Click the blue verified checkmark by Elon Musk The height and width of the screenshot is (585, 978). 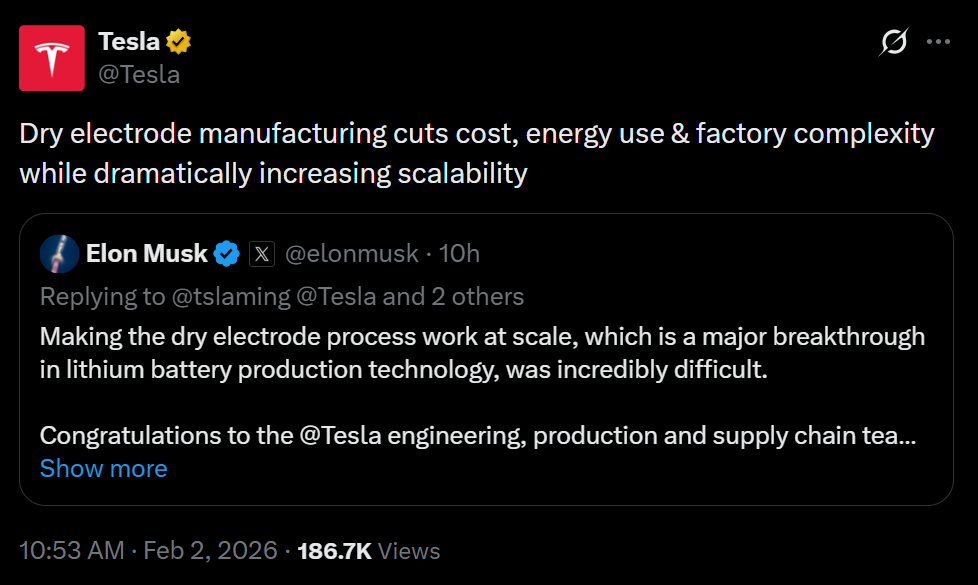tap(227, 254)
